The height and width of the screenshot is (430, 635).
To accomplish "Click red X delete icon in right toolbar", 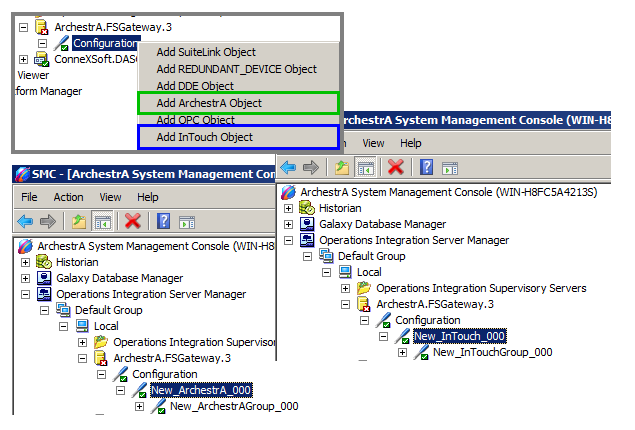I will click(x=396, y=167).
